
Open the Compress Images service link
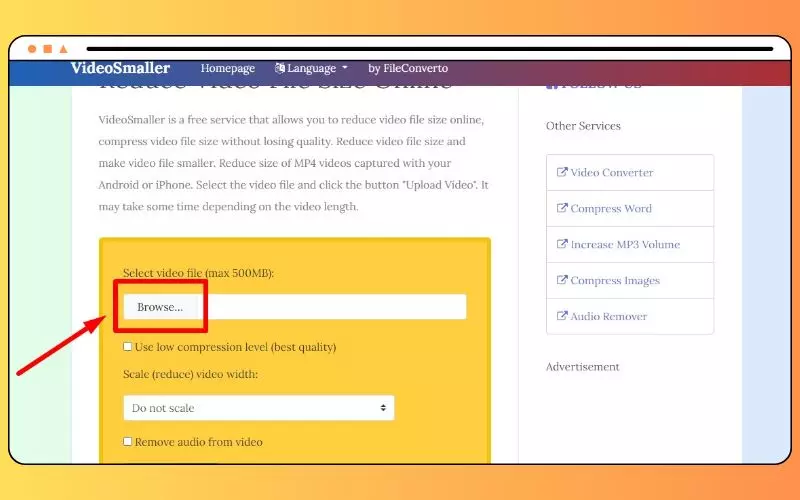point(615,281)
